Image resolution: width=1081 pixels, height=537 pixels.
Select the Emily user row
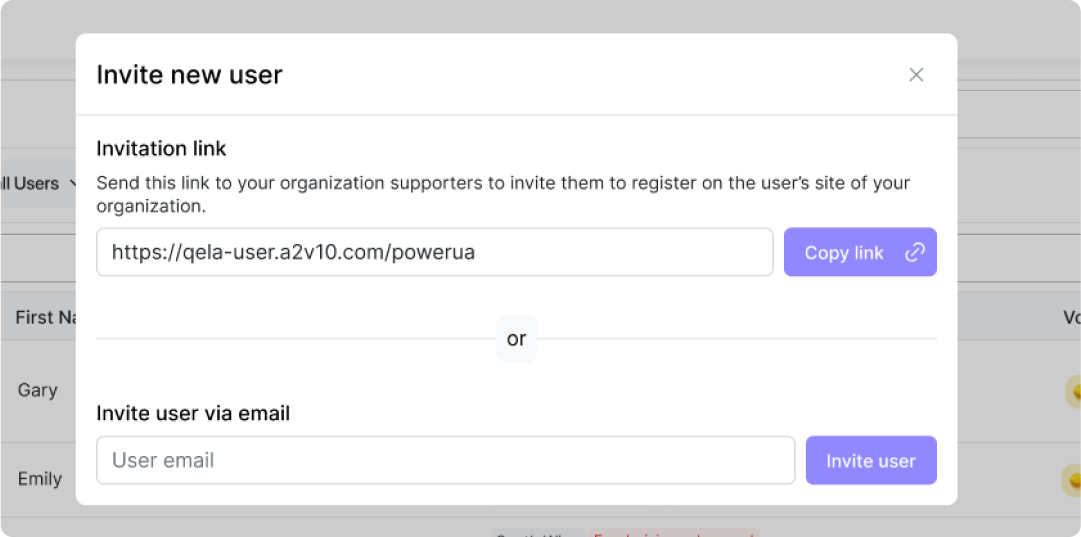pos(40,480)
